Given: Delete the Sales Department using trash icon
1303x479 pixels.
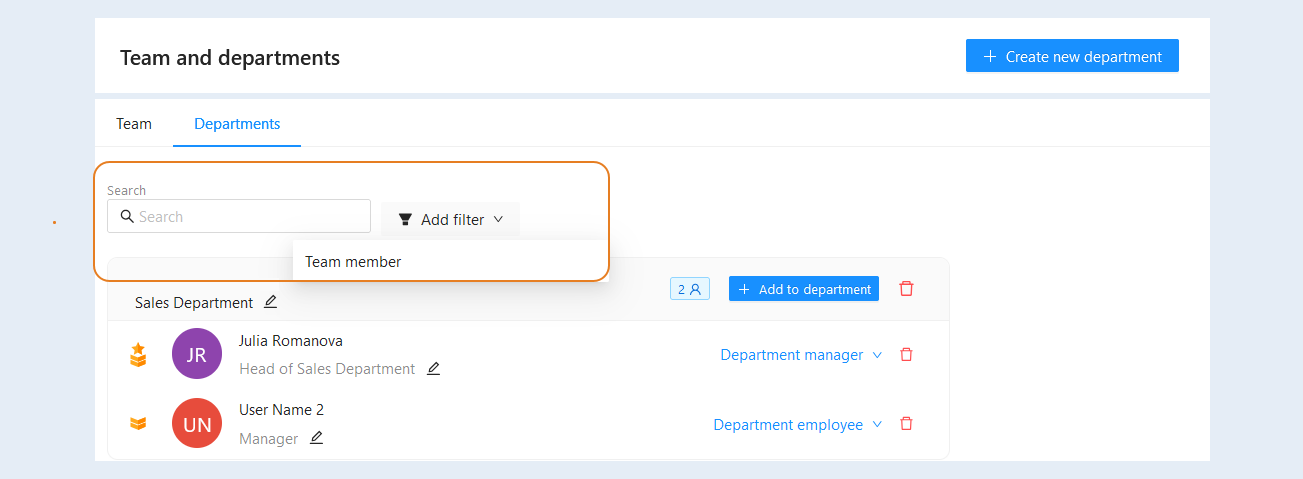Looking at the screenshot, I should tap(906, 289).
